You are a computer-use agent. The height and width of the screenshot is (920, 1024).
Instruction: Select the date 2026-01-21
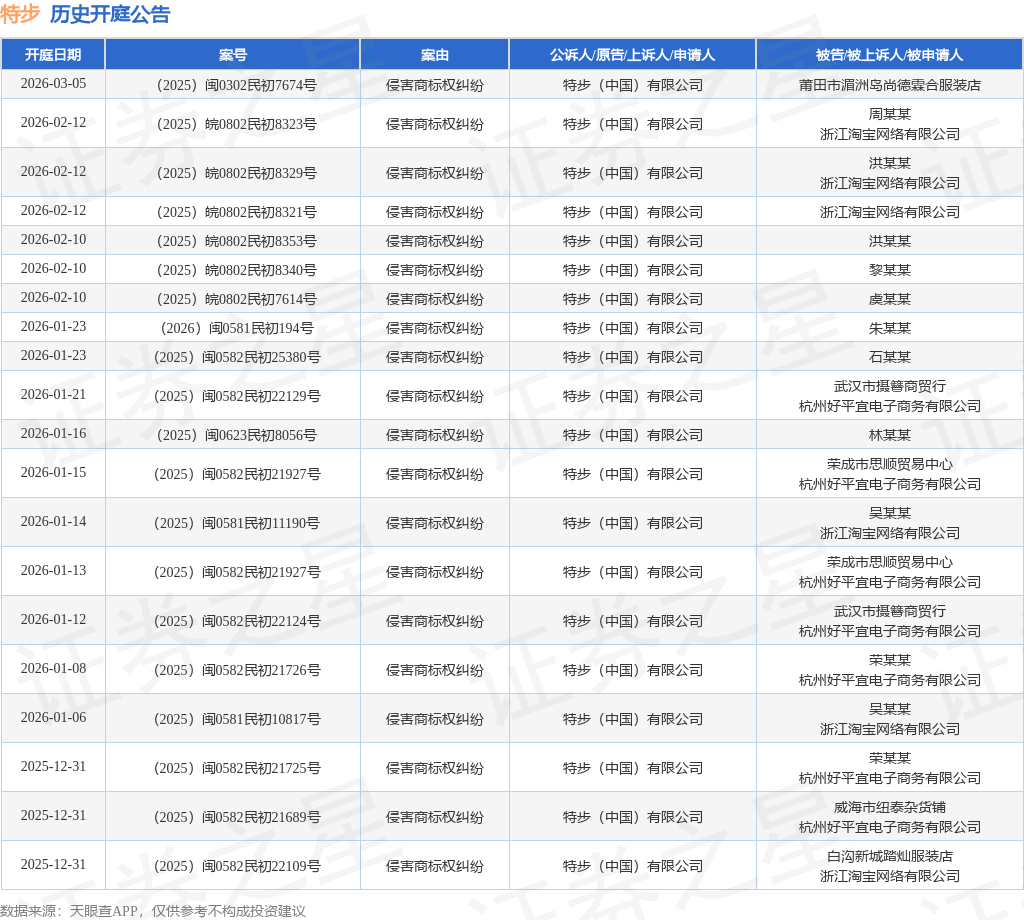[53, 394]
